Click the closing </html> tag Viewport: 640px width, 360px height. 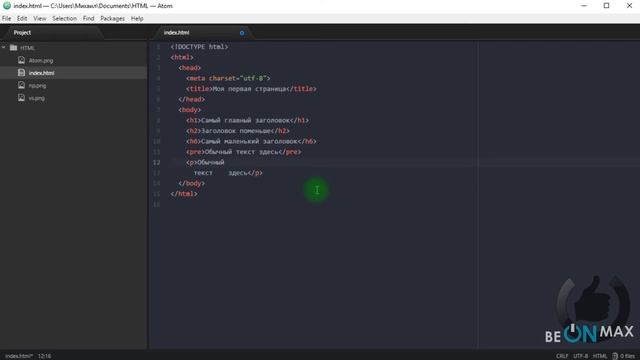pos(184,194)
